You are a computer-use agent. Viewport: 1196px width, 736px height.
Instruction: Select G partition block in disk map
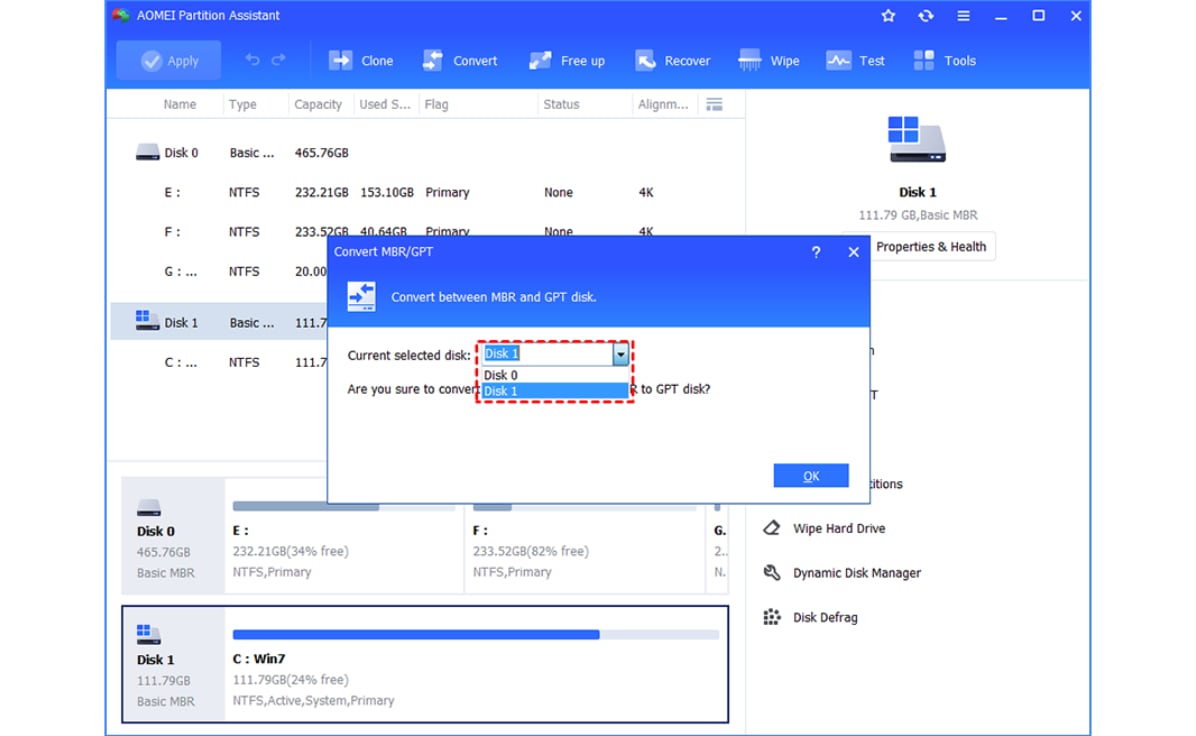[x=719, y=547]
